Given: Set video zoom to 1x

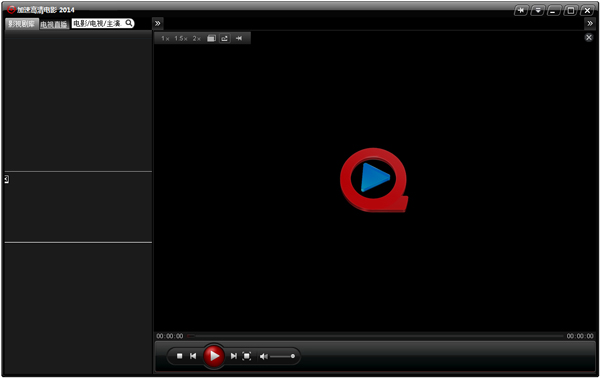Looking at the screenshot, I should click(165, 39).
